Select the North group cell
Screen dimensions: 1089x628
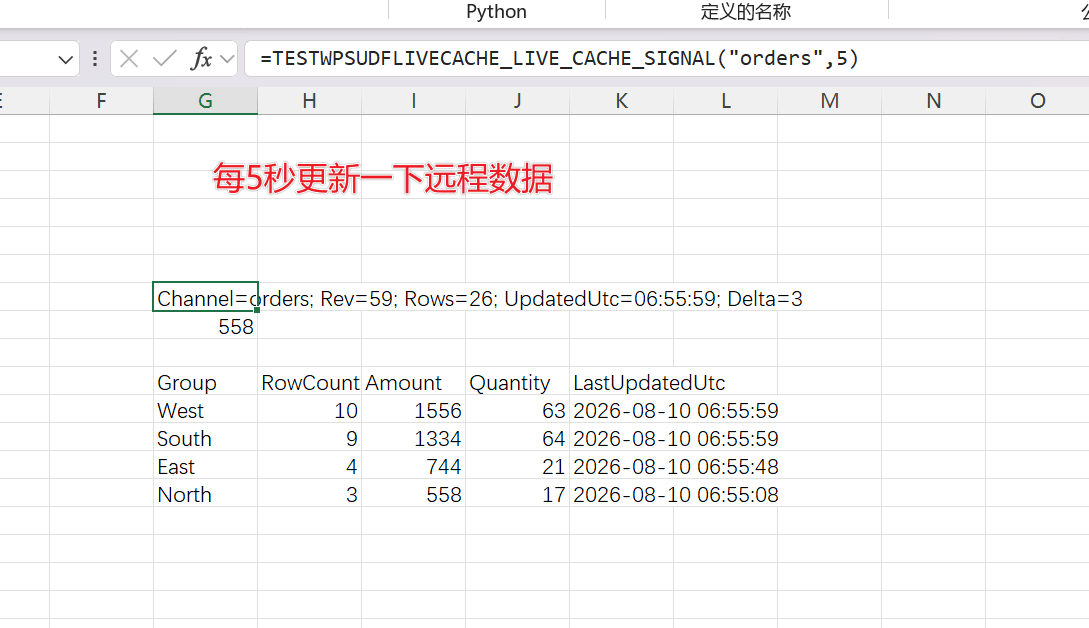pos(206,494)
